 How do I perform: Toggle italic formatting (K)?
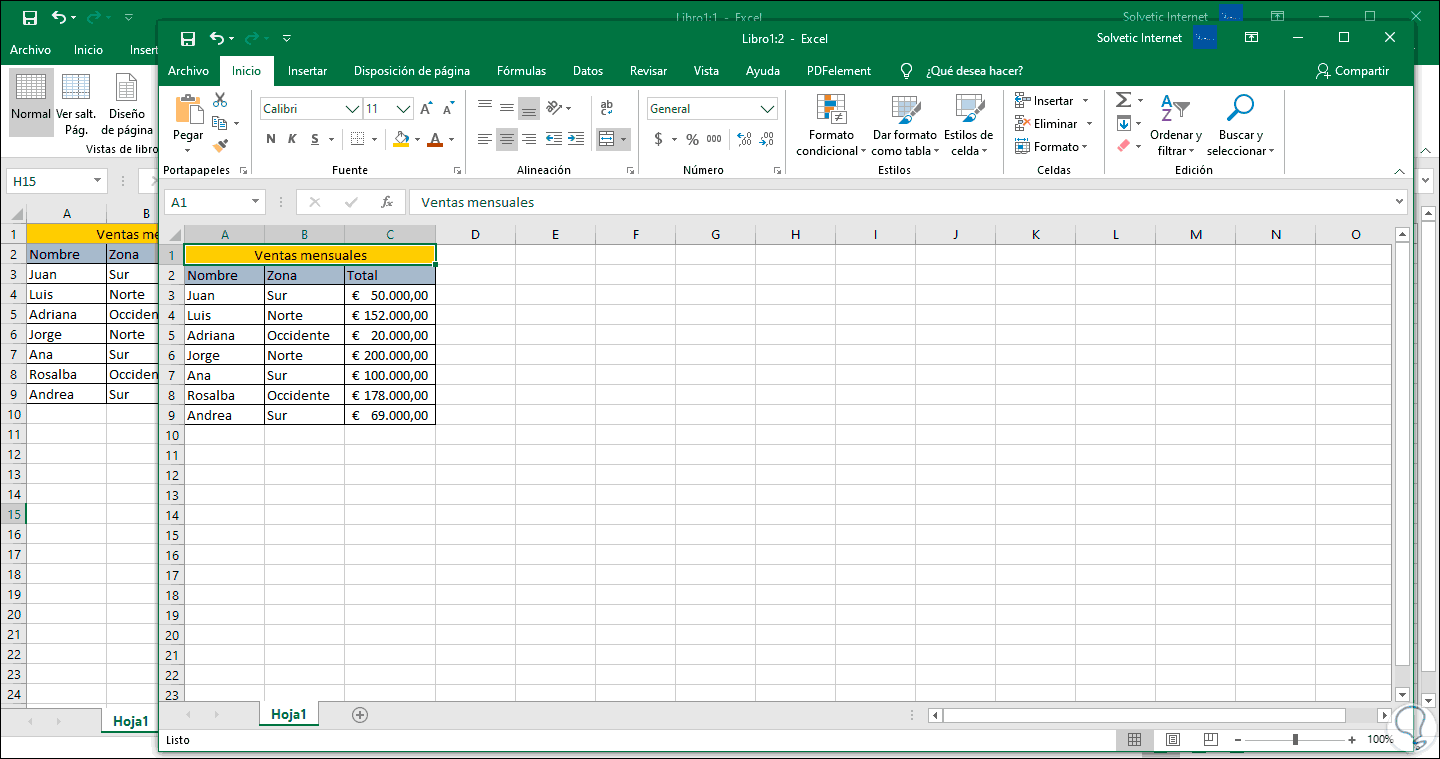click(x=293, y=140)
